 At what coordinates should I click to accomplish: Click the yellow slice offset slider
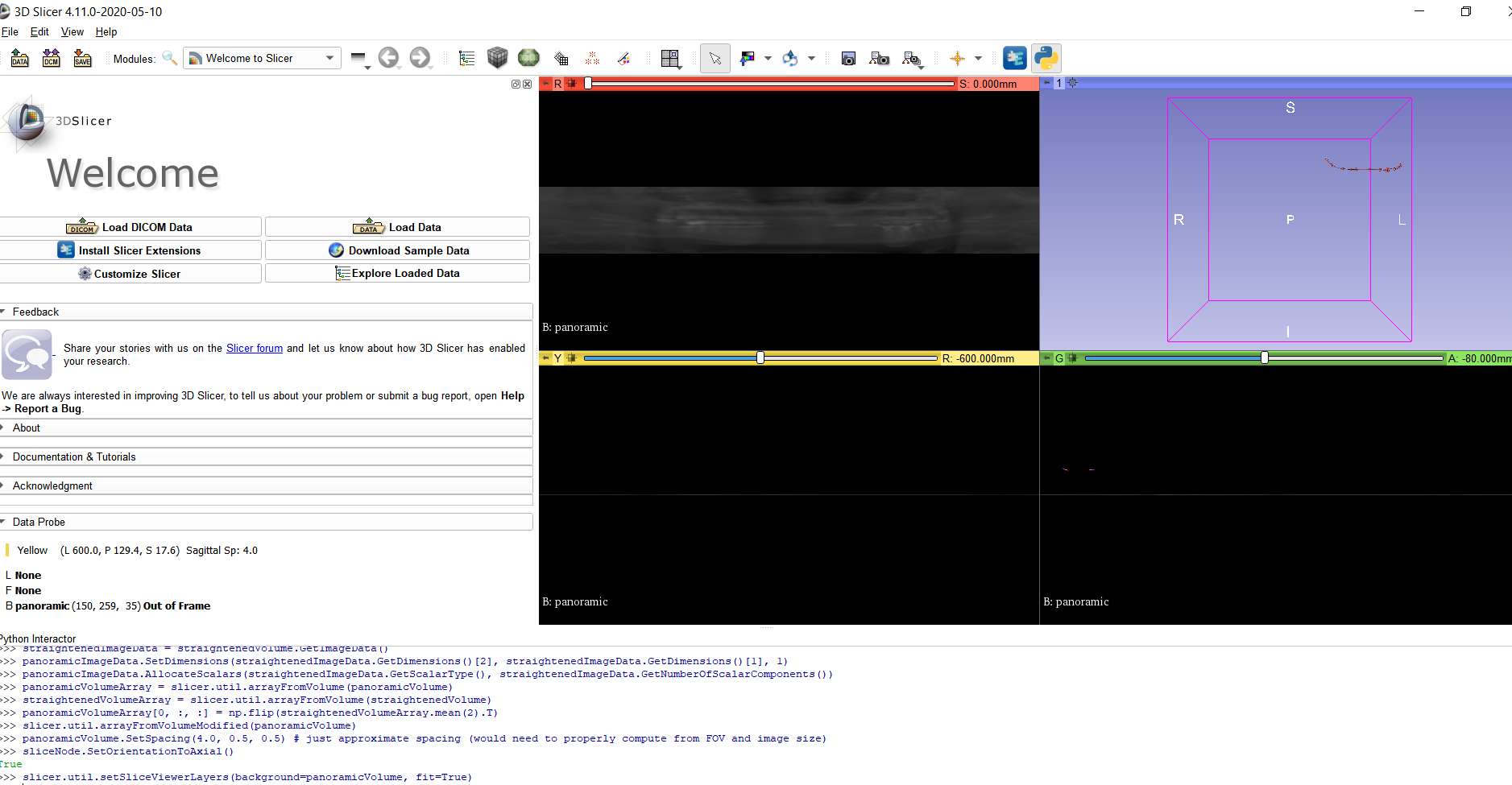click(760, 358)
